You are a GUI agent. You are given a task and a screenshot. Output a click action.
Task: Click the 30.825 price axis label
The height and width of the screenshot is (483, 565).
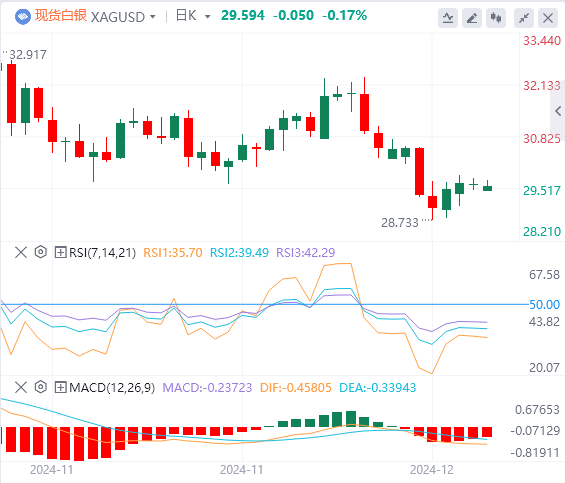542,138
